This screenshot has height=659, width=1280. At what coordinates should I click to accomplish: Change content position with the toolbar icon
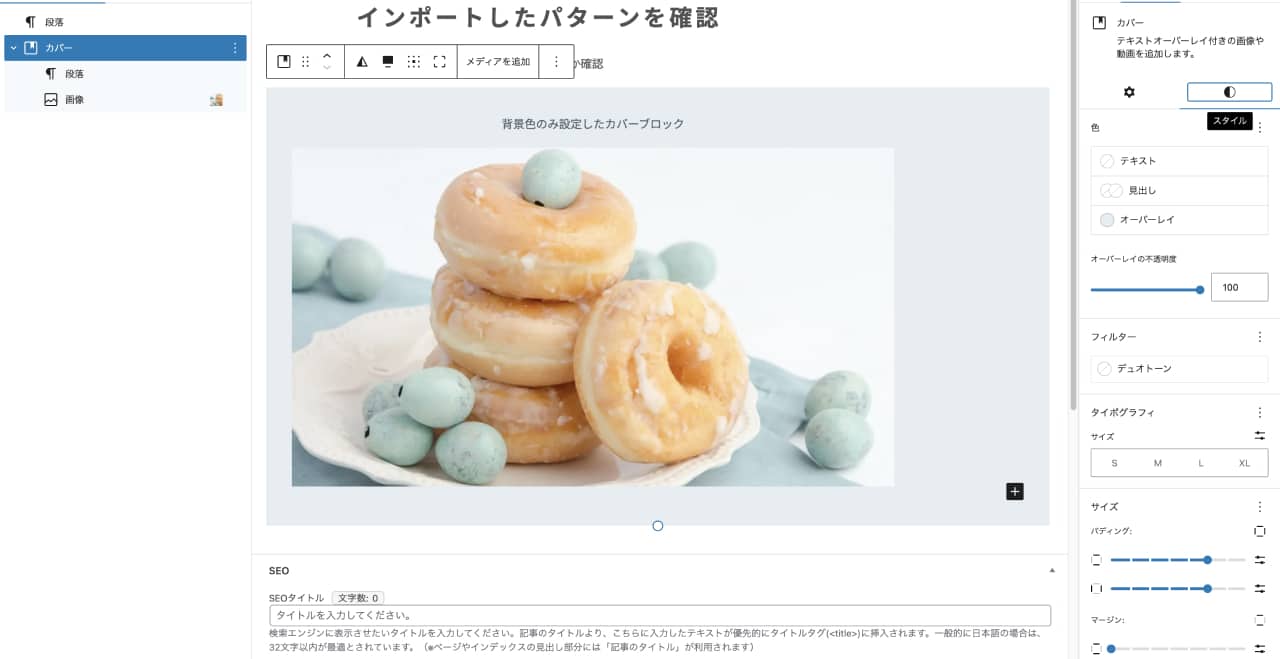pos(413,62)
